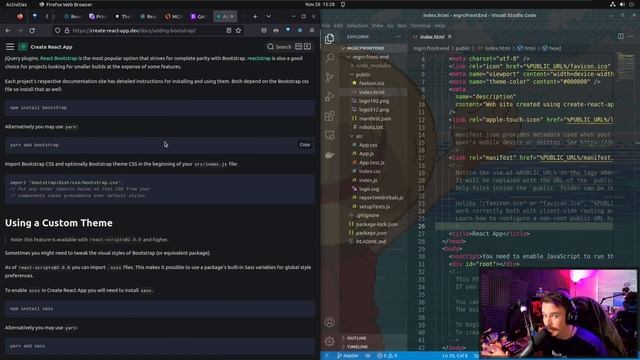Image resolution: width=640 pixels, height=360 pixels.
Task: Open the Terminal menu in VS Code
Action: 420,25
